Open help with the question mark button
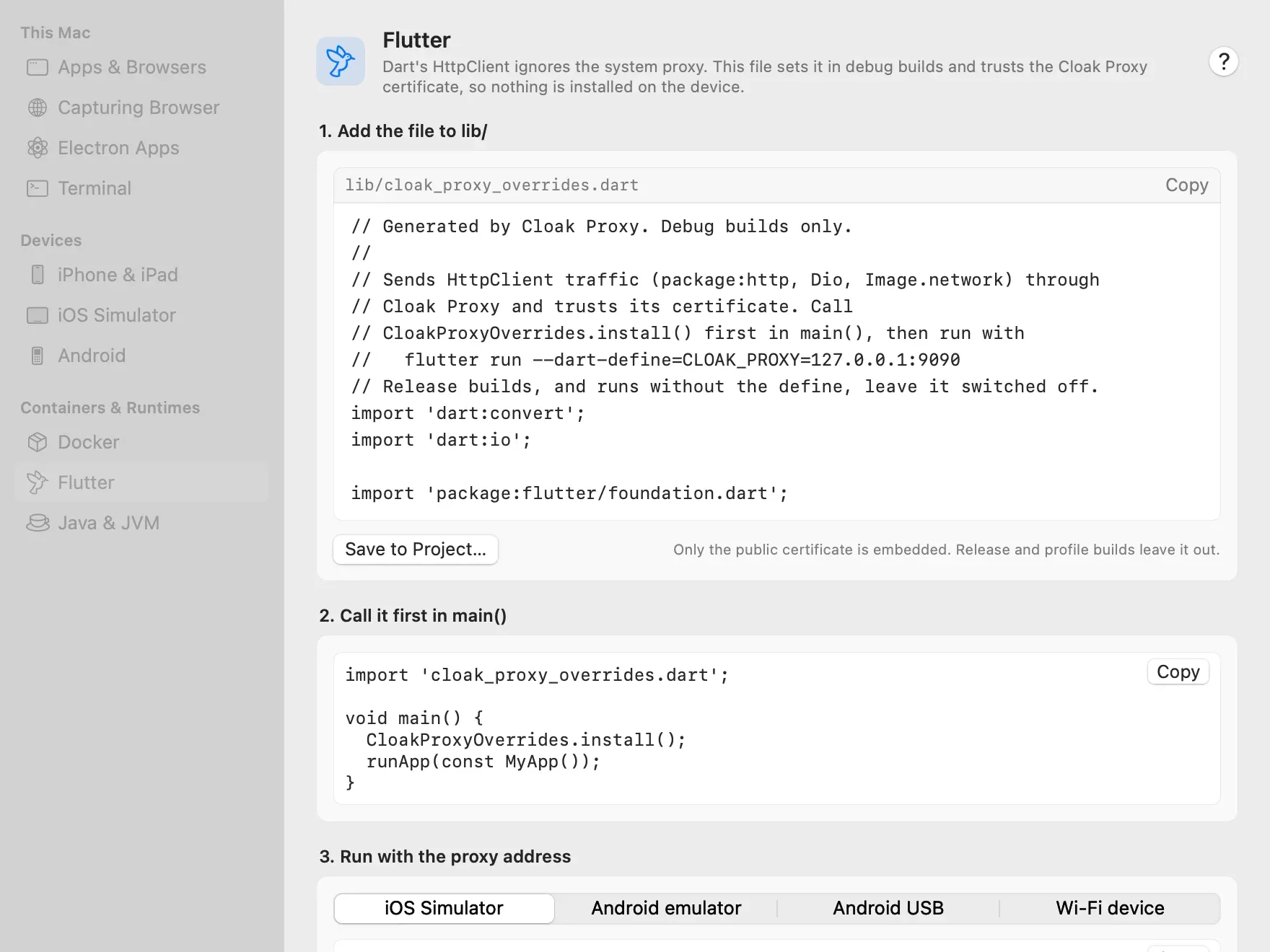The height and width of the screenshot is (952, 1270). coord(1224,61)
